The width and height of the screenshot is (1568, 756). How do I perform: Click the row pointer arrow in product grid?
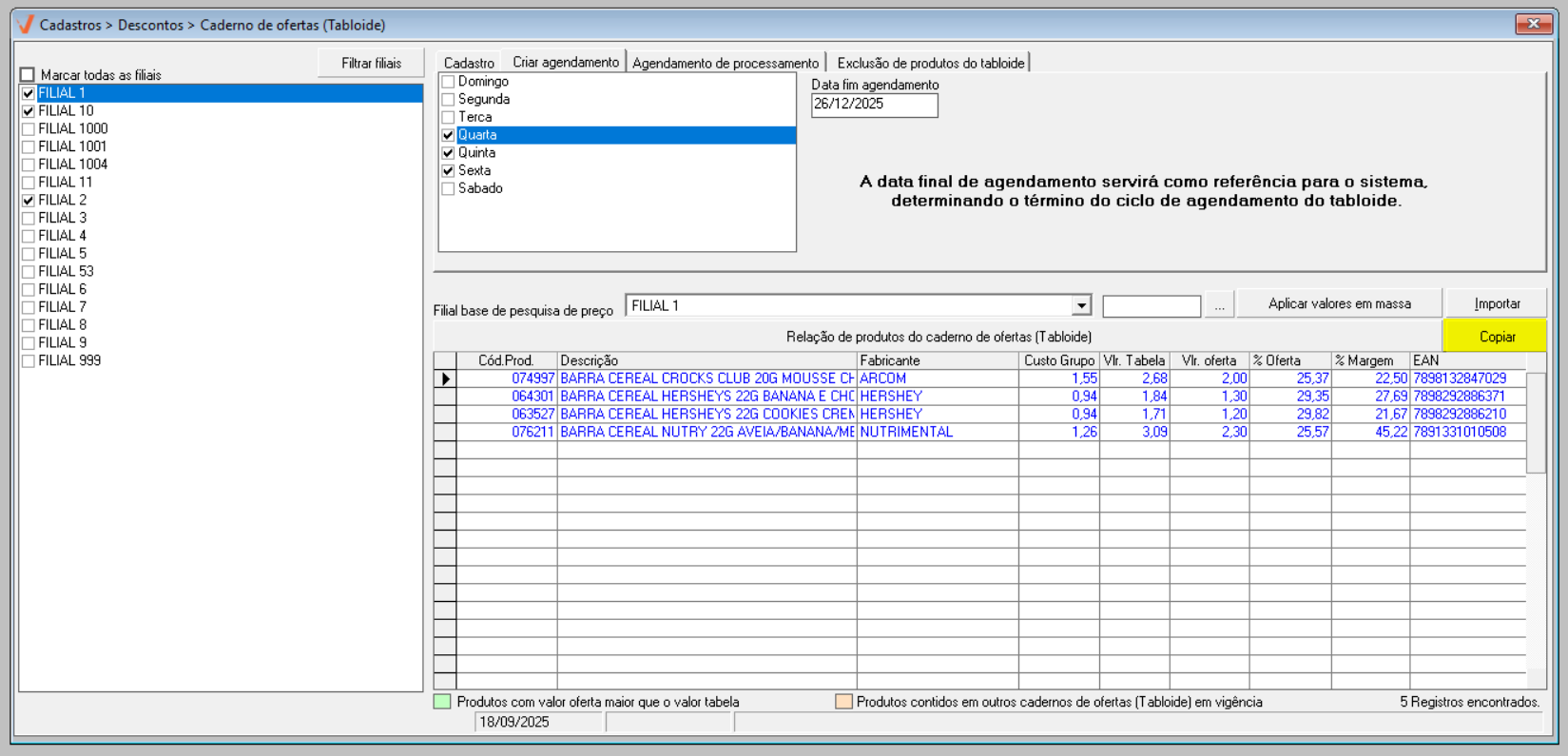pyautogui.click(x=445, y=378)
